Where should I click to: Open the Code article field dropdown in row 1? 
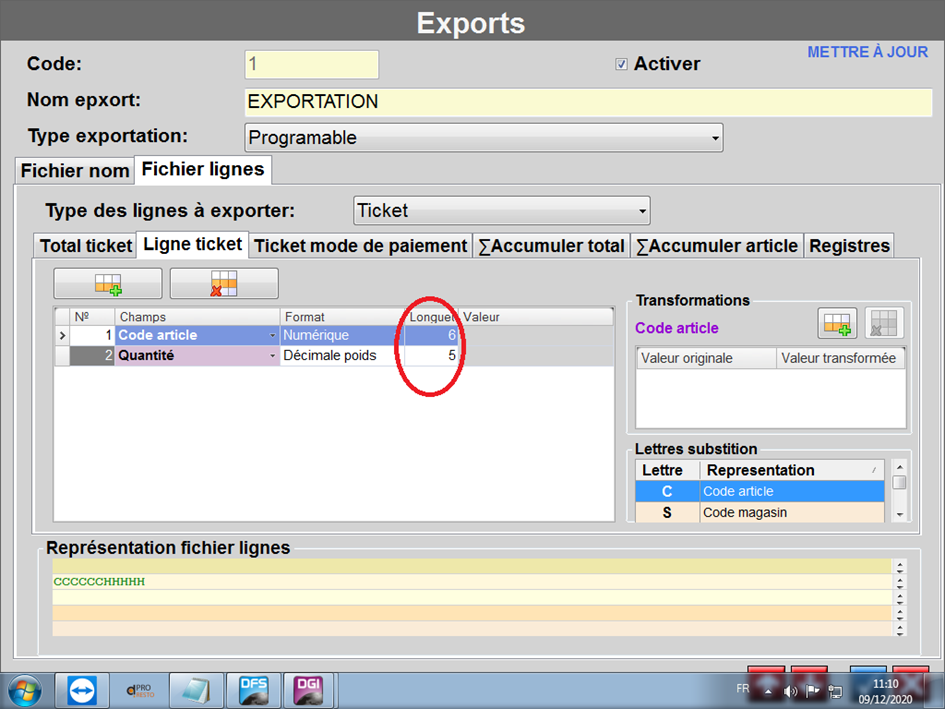coord(272,336)
